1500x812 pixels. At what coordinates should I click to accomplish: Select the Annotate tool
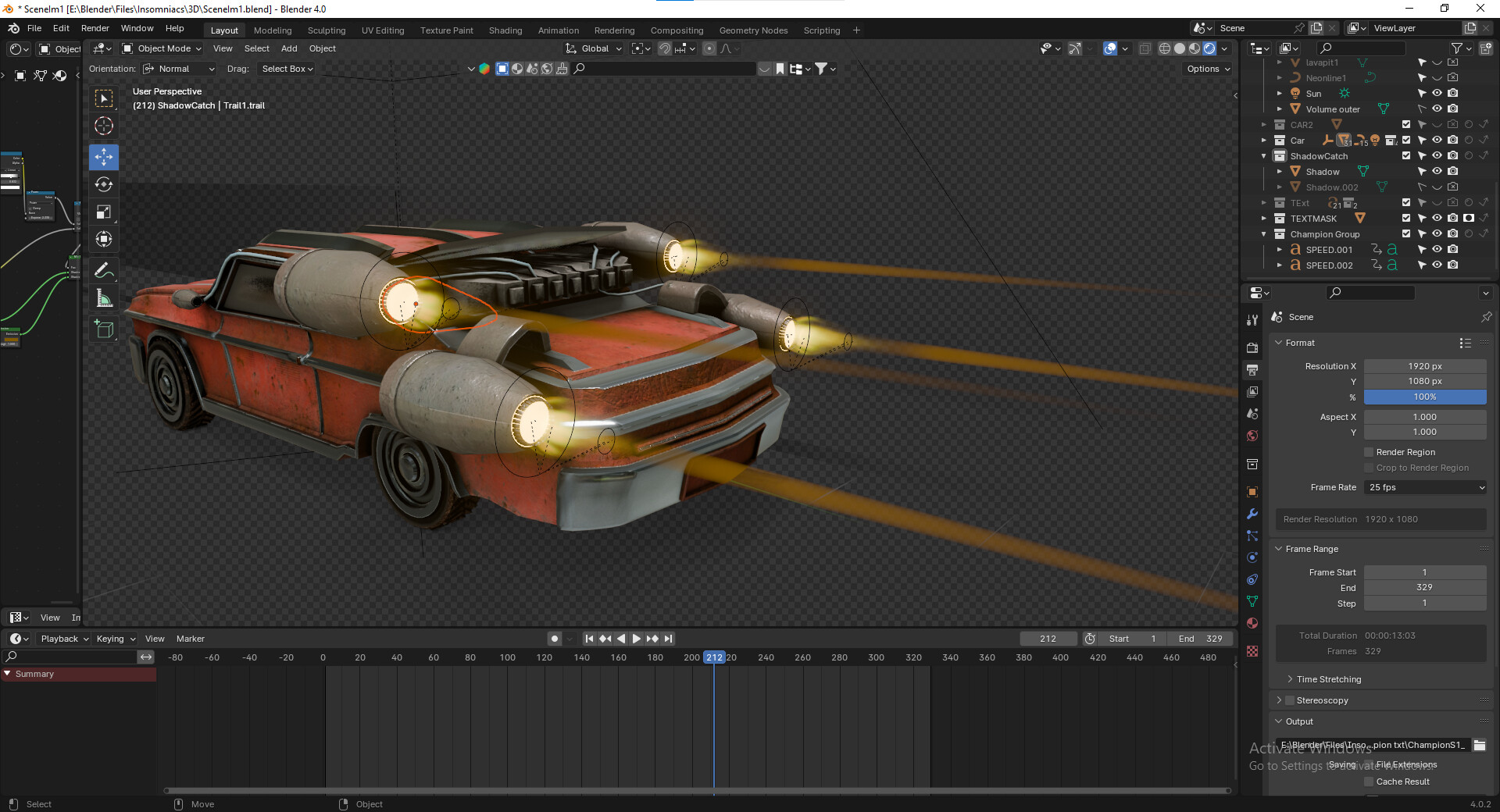[x=104, y=271]
